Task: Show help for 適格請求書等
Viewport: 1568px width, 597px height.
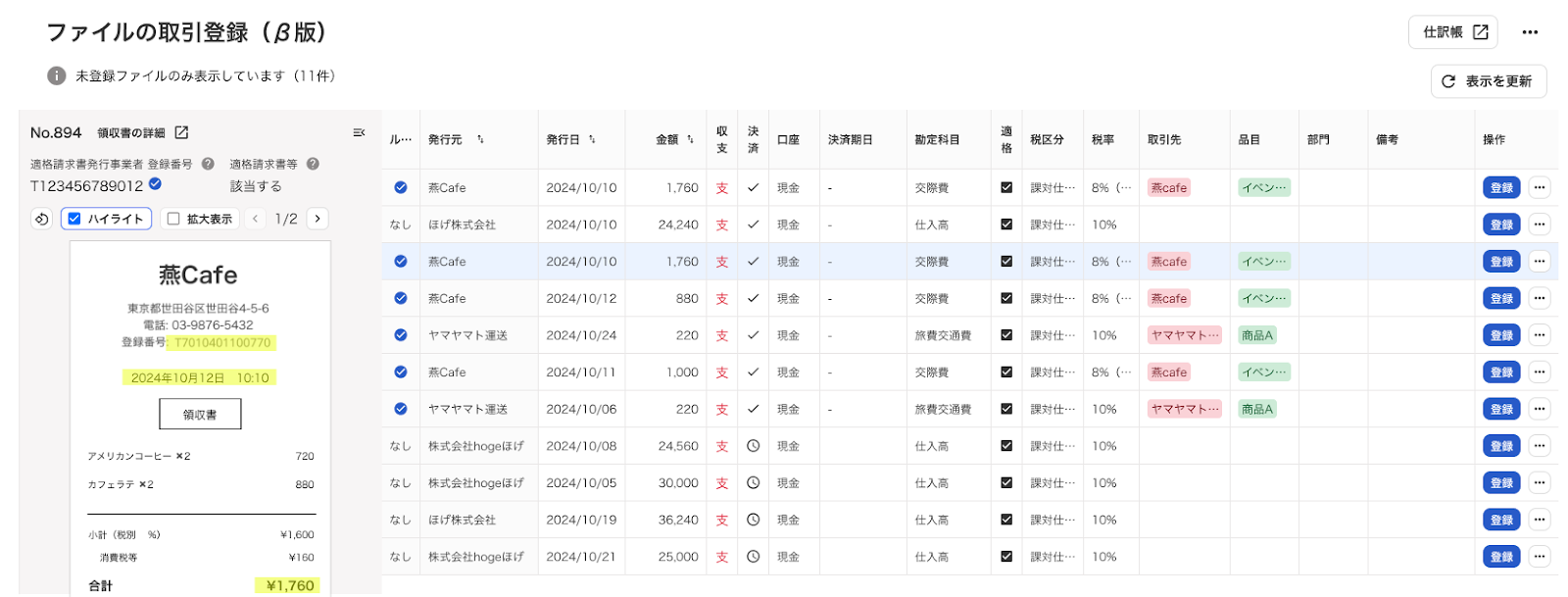Action: click(x=313, y=164)
